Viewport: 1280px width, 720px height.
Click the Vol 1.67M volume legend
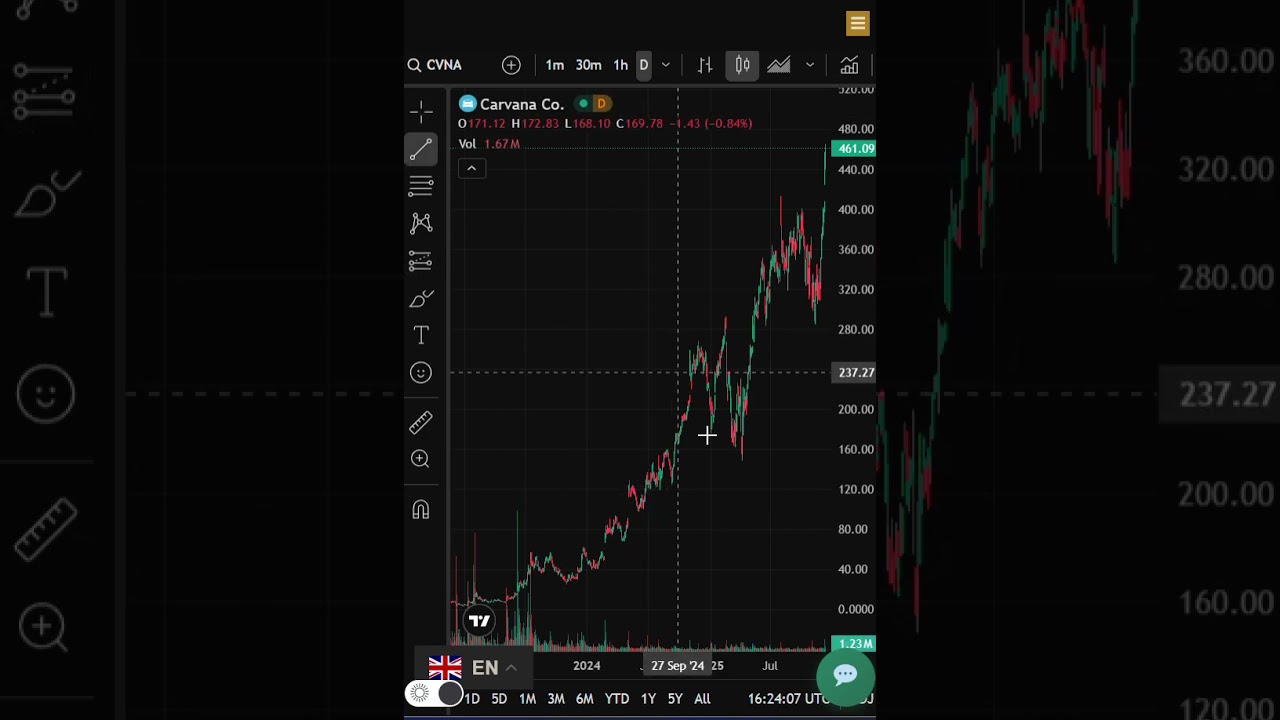[x=489, y=144]
